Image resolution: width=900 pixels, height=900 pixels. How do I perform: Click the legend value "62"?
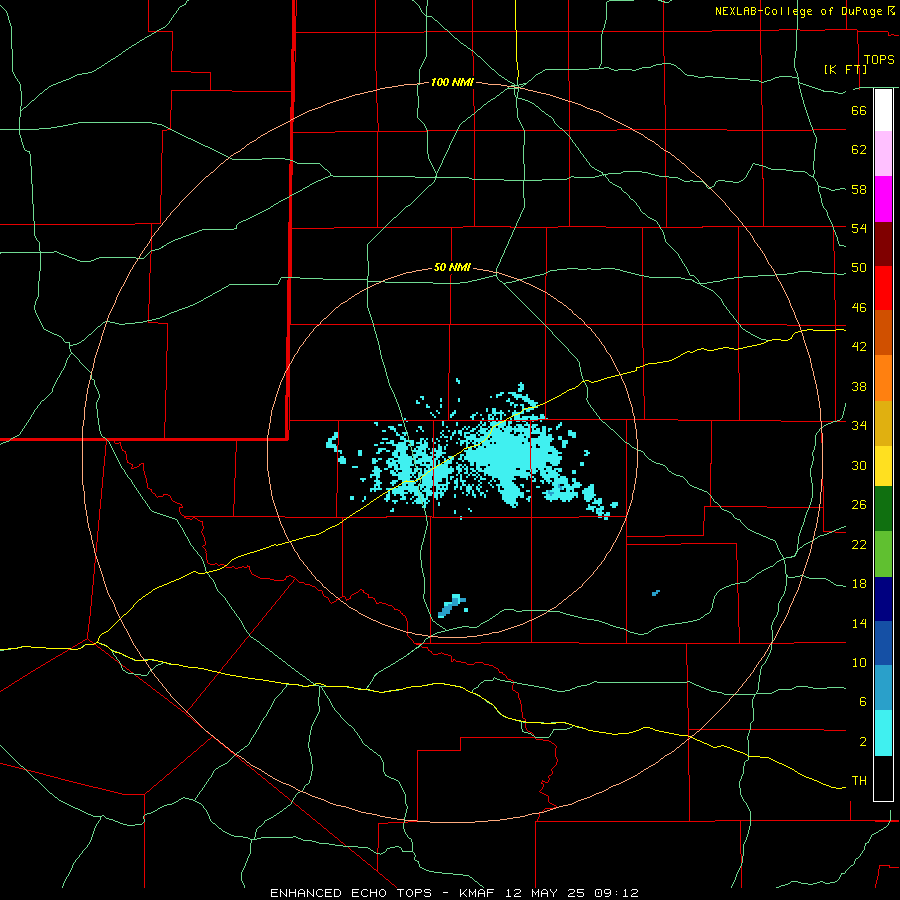(859, 150)
